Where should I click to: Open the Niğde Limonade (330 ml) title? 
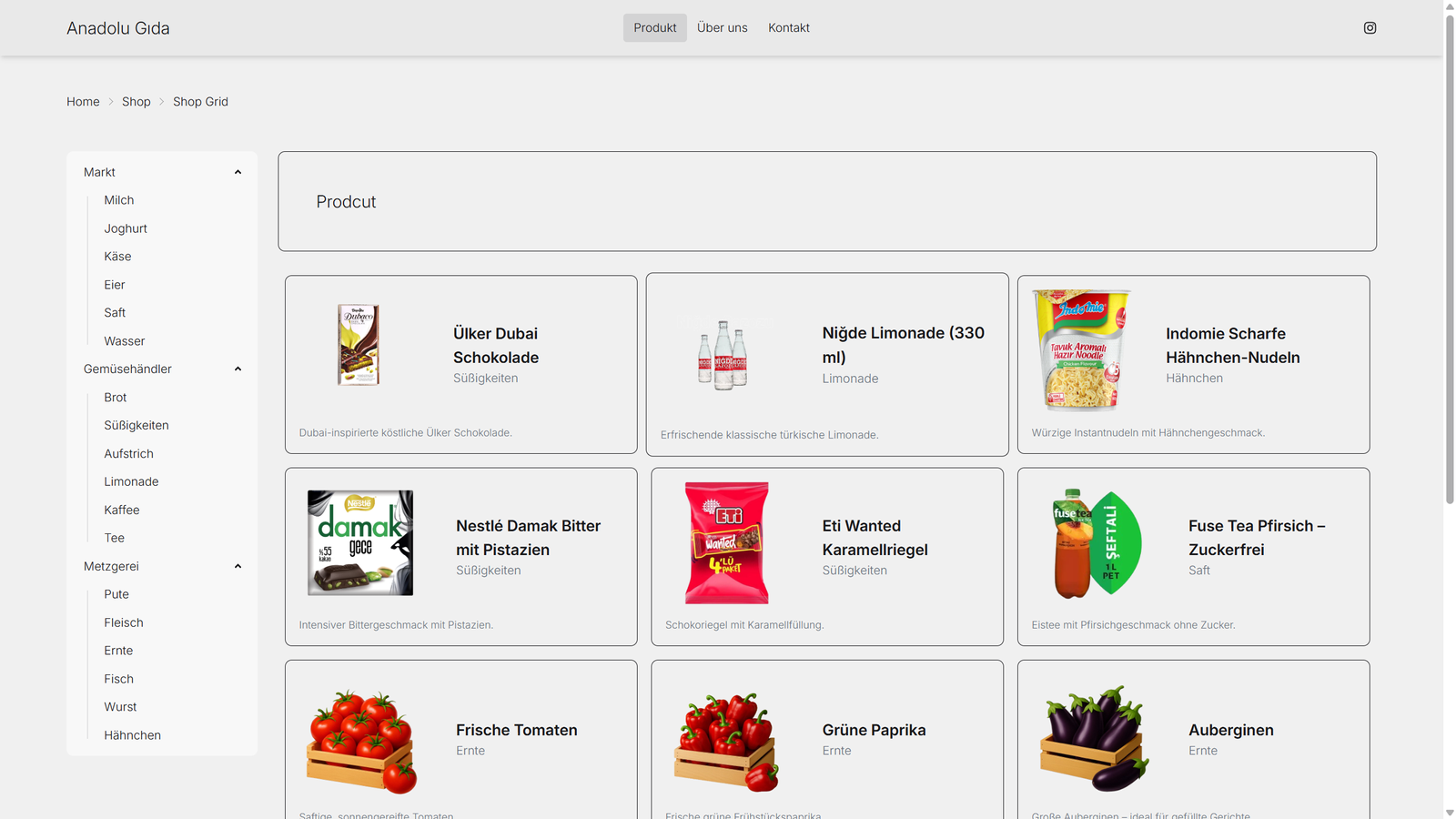coord(904,345)
